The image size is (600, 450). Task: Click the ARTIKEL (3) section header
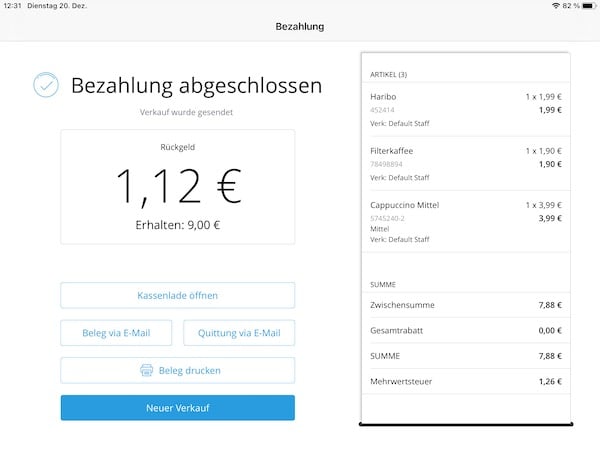click(x=390, y=74)
